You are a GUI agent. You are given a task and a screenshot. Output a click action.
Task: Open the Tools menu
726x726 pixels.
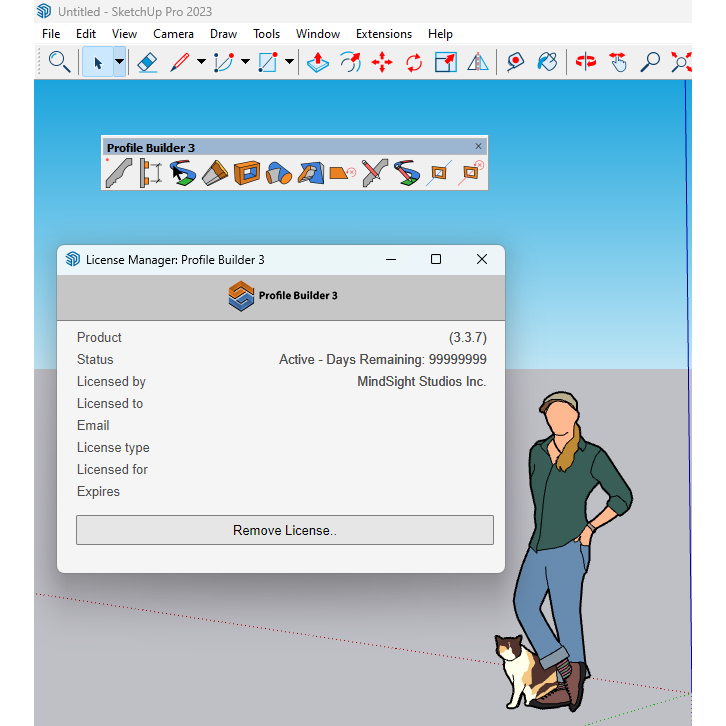pyautogui.click(x=266, y=34)
